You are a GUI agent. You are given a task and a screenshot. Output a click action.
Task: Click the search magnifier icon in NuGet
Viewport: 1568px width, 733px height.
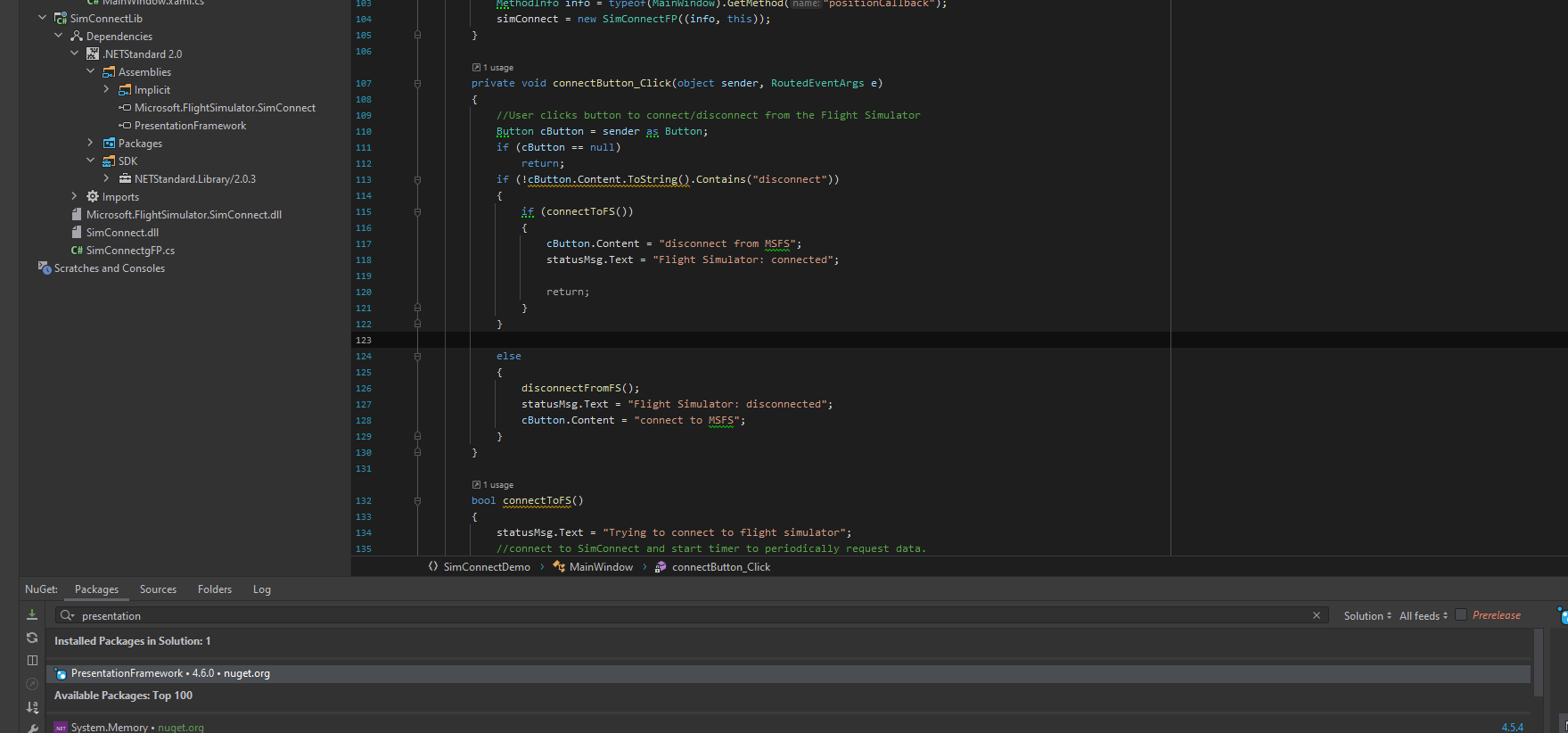pyautogui.click(x=67, y=615)
